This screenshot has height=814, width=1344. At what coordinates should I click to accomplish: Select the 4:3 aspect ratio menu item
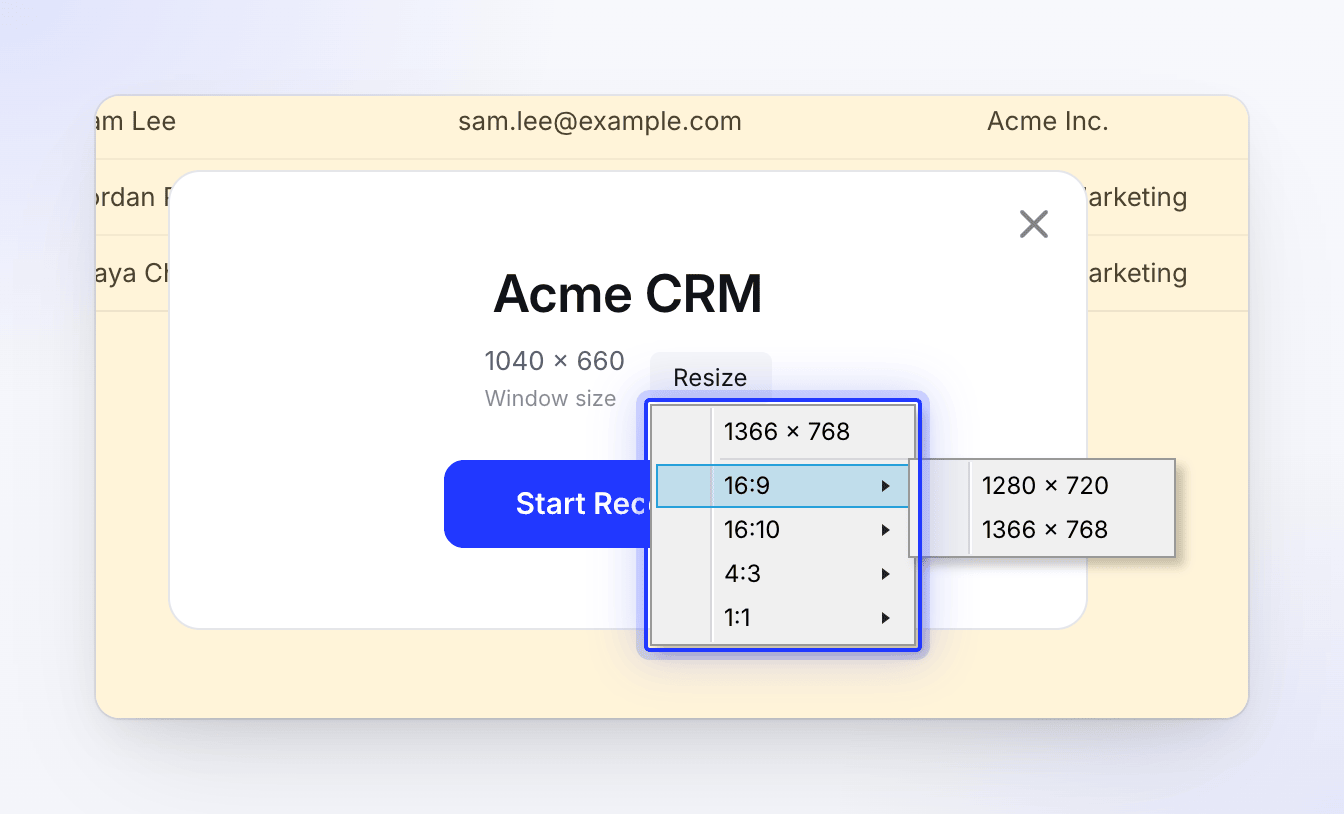[x=783, y=574]
